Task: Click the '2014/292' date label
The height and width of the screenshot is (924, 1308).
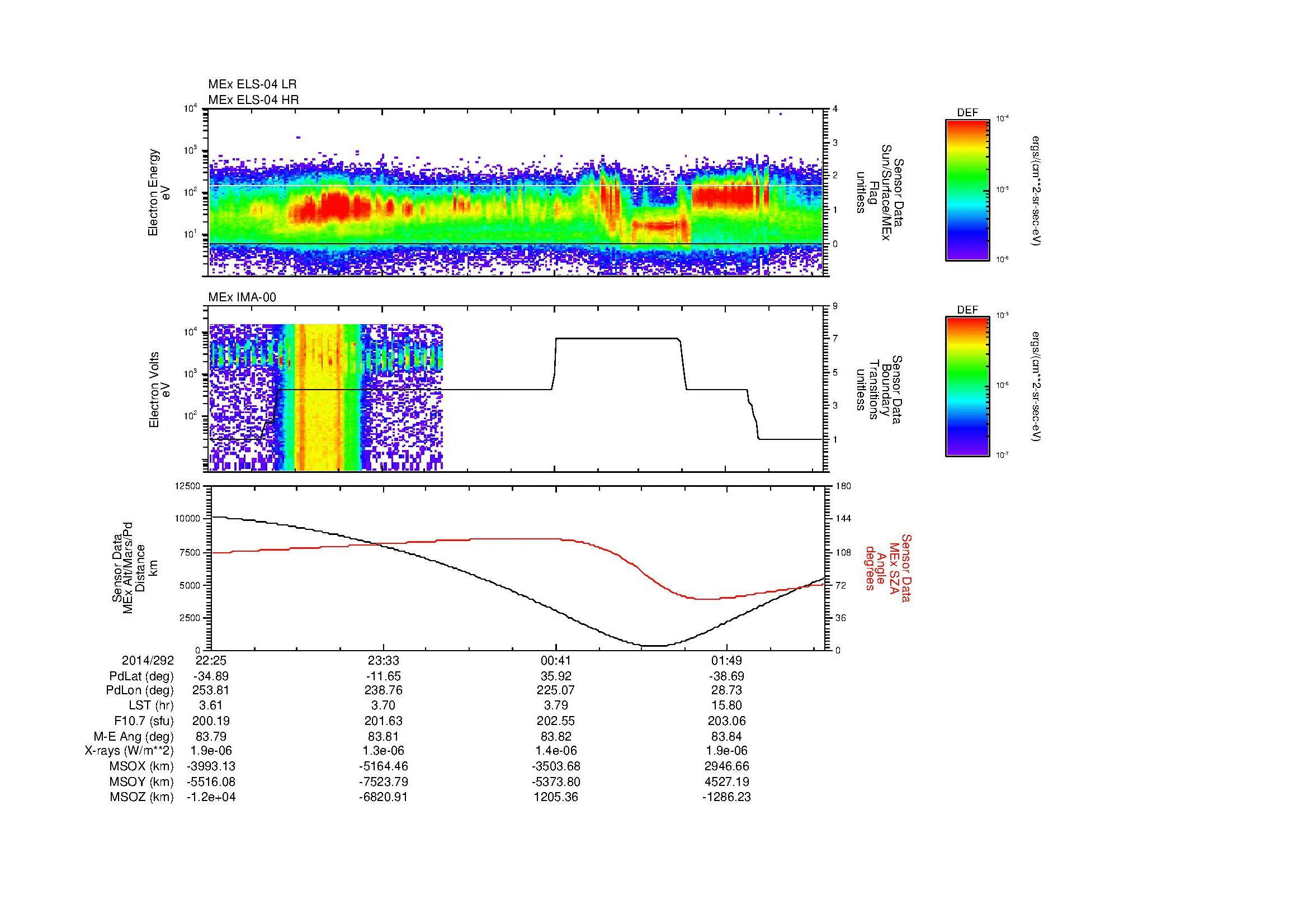Action: point(148,660)
